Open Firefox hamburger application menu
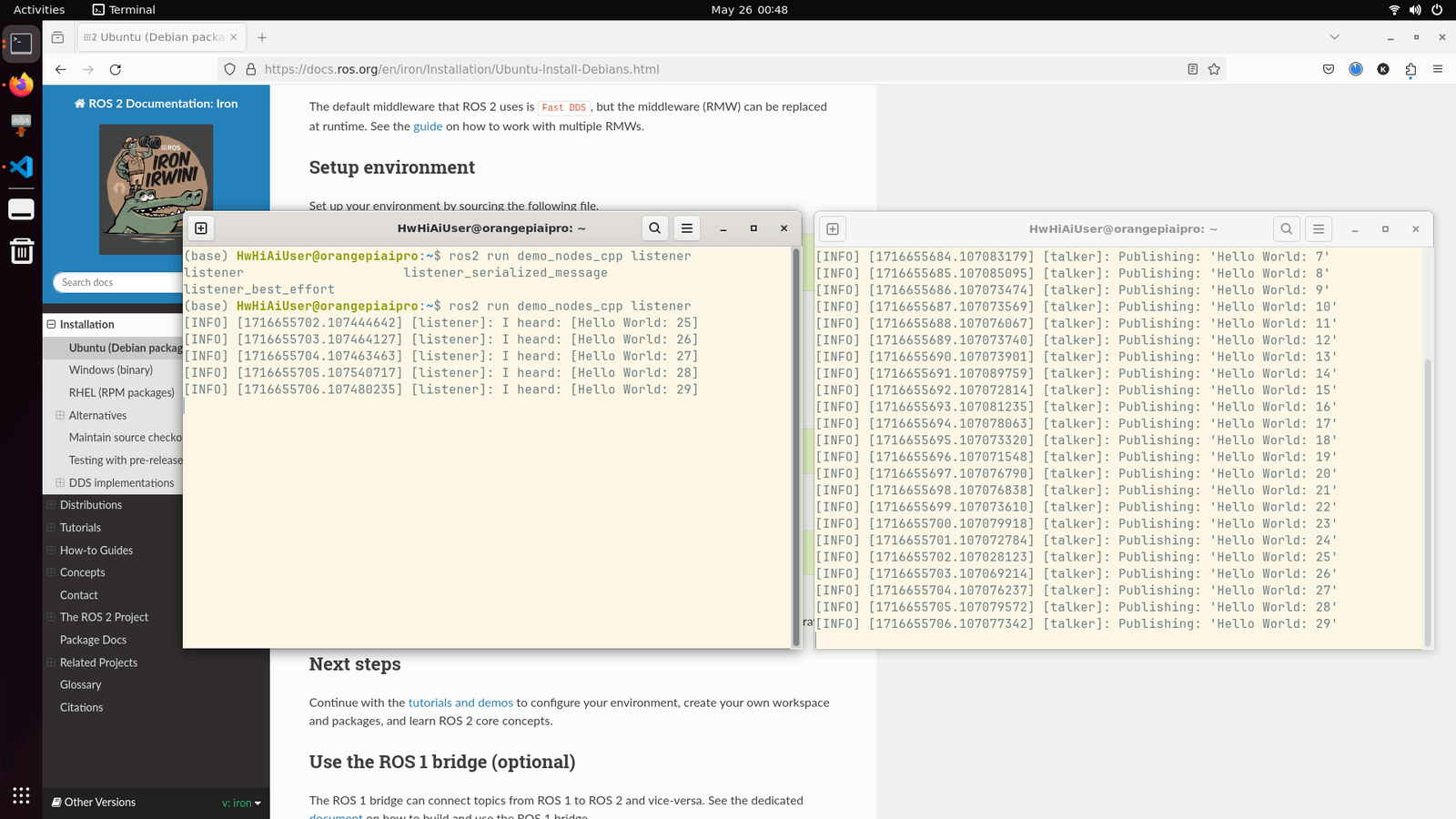Image resolution: width=1456 pixels, height=819 pixels. click(1438, 69)
